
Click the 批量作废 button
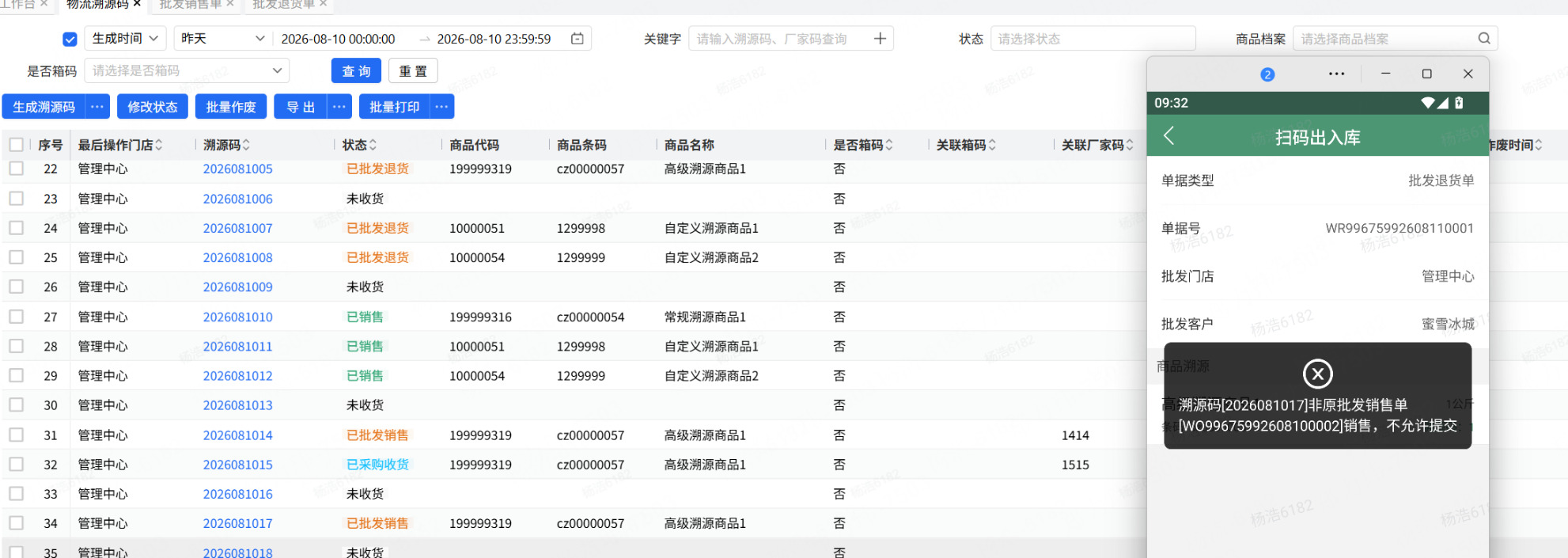(231, 107)
